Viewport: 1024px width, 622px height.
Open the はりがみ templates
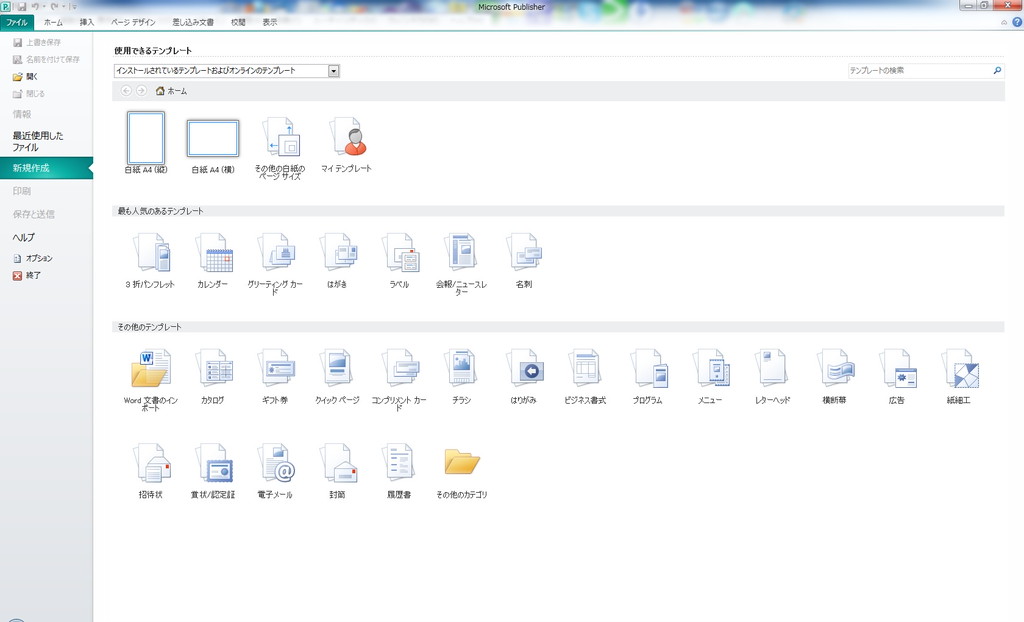coord(524,376)
